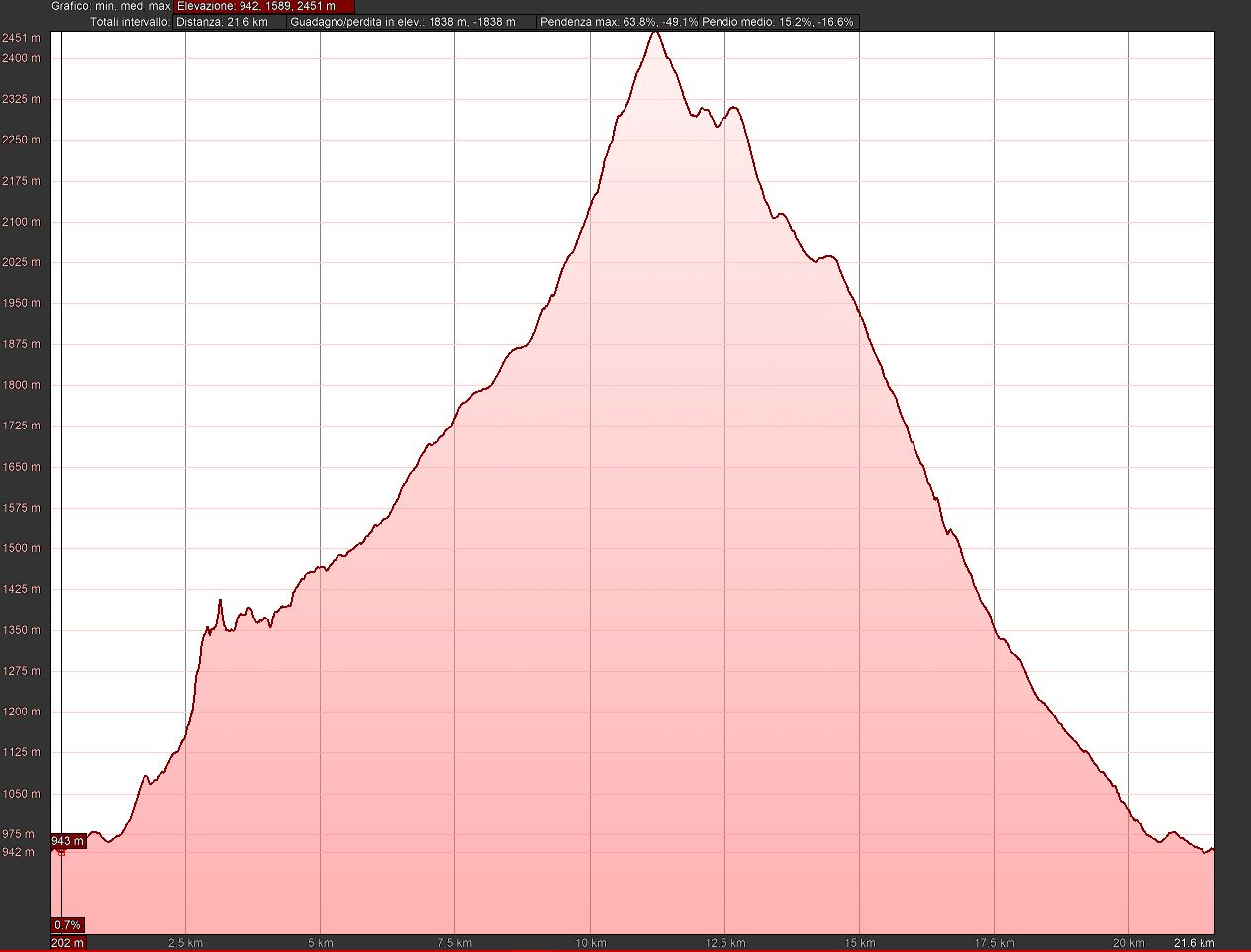Click the 2451 m peak of the profile

coord(654,33)
